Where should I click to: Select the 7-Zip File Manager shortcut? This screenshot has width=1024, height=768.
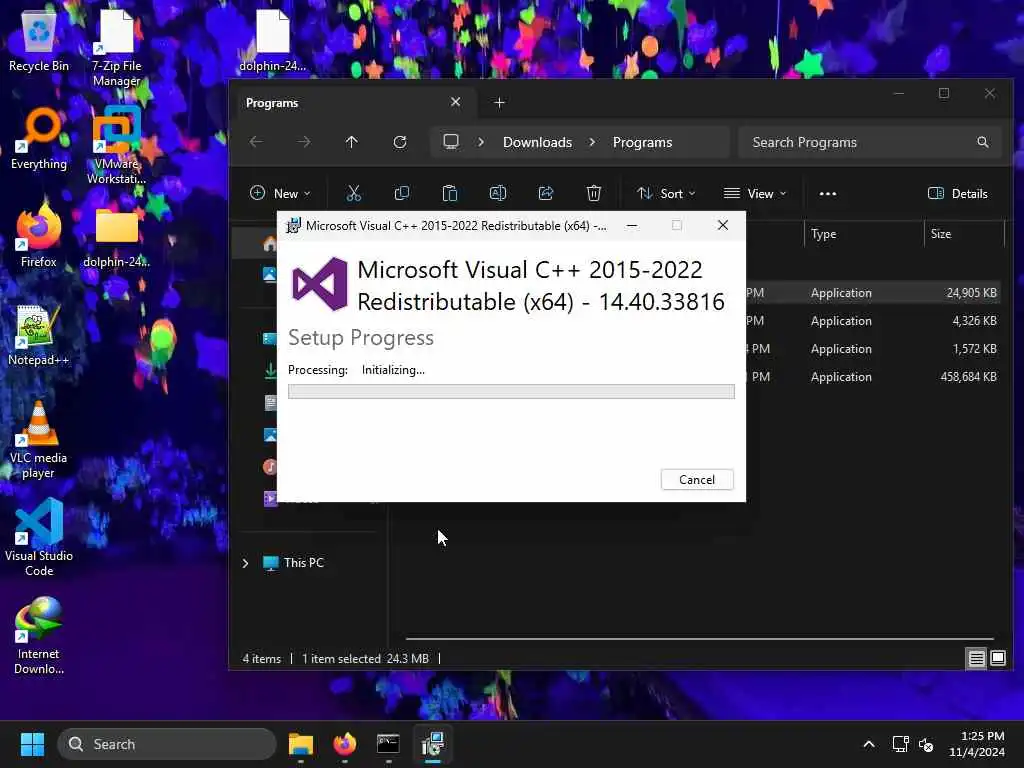(116, 48)
